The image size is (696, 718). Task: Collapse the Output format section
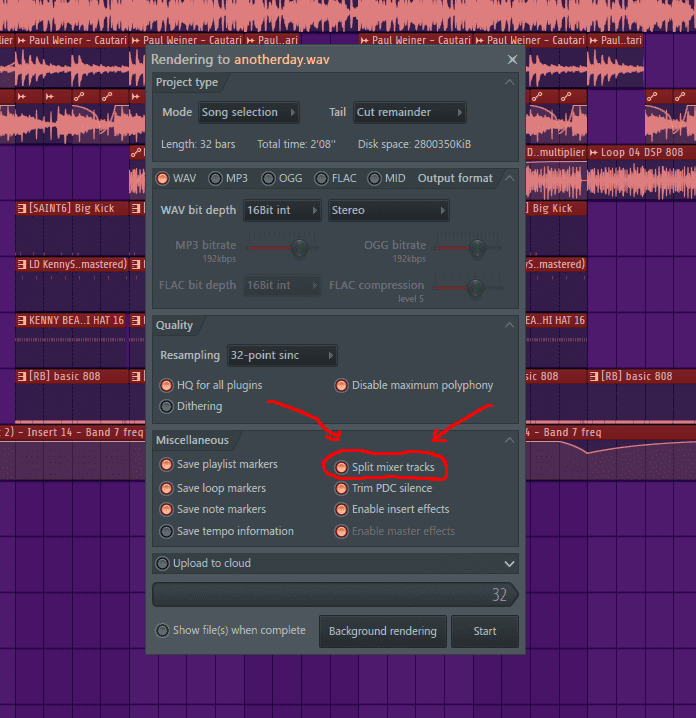pyautogui.click(x=509, y=178)
